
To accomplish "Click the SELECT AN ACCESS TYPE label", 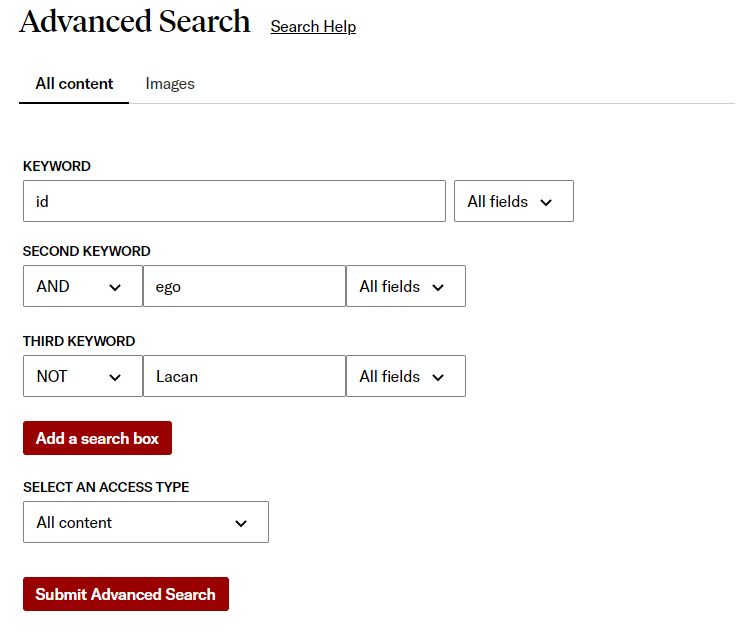I will (x=106, y=487).
